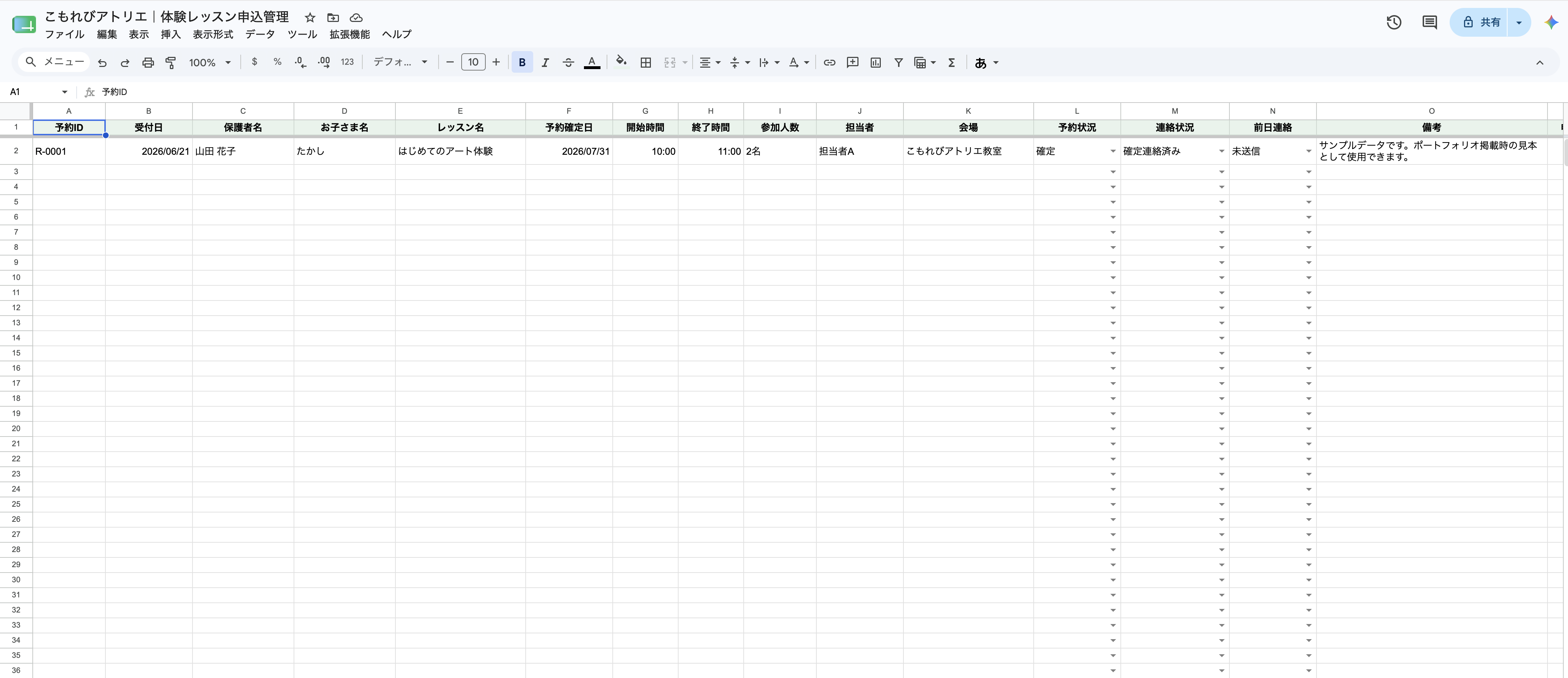This screenshot has height=678, width=1568.
Task: Open filter views dropdown
Action: [x=925, y=62]
